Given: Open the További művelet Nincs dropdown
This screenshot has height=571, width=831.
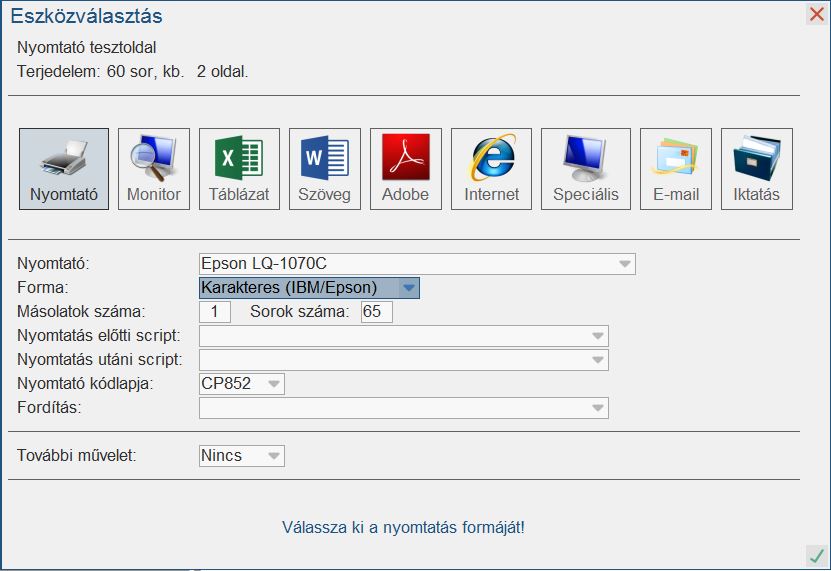Looking at the screenshot, I should [x=242, y=456].
